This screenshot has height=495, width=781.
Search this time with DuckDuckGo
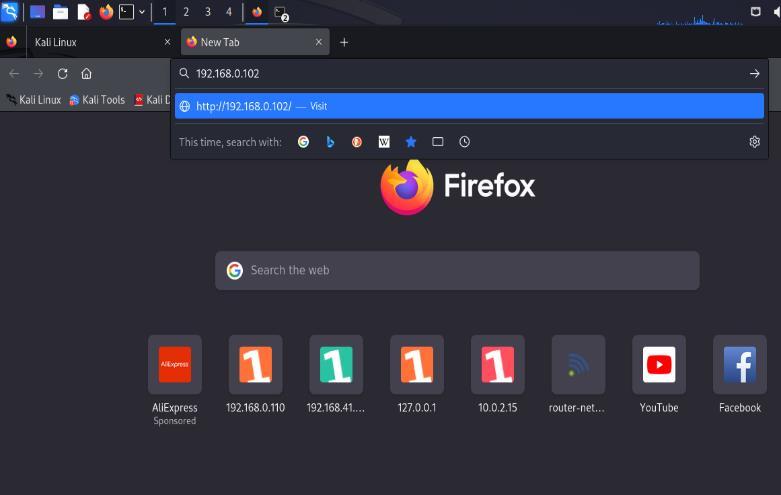coord(357,142)
